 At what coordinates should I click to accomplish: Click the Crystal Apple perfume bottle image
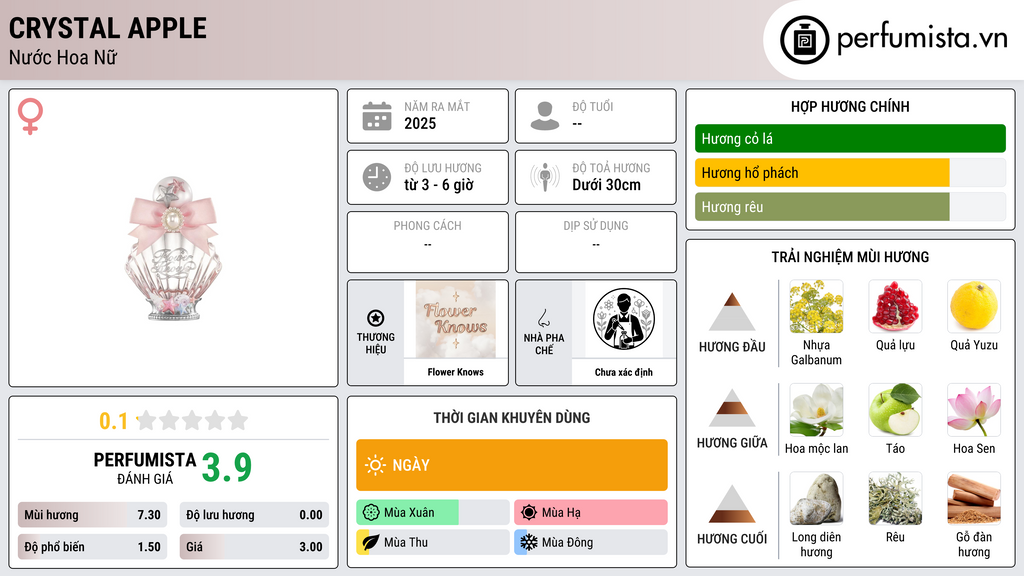(x=173, y=248)
